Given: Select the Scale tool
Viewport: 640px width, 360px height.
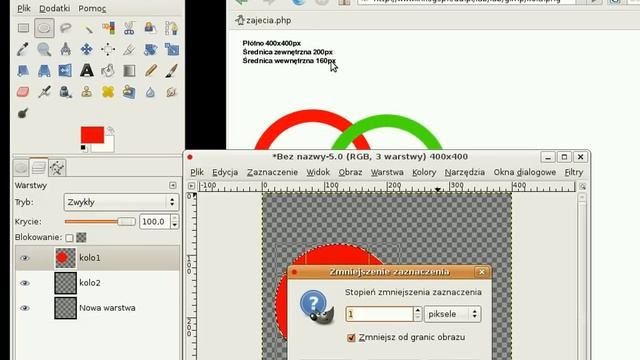Looking at the screenshot, I should coord(171,49).
